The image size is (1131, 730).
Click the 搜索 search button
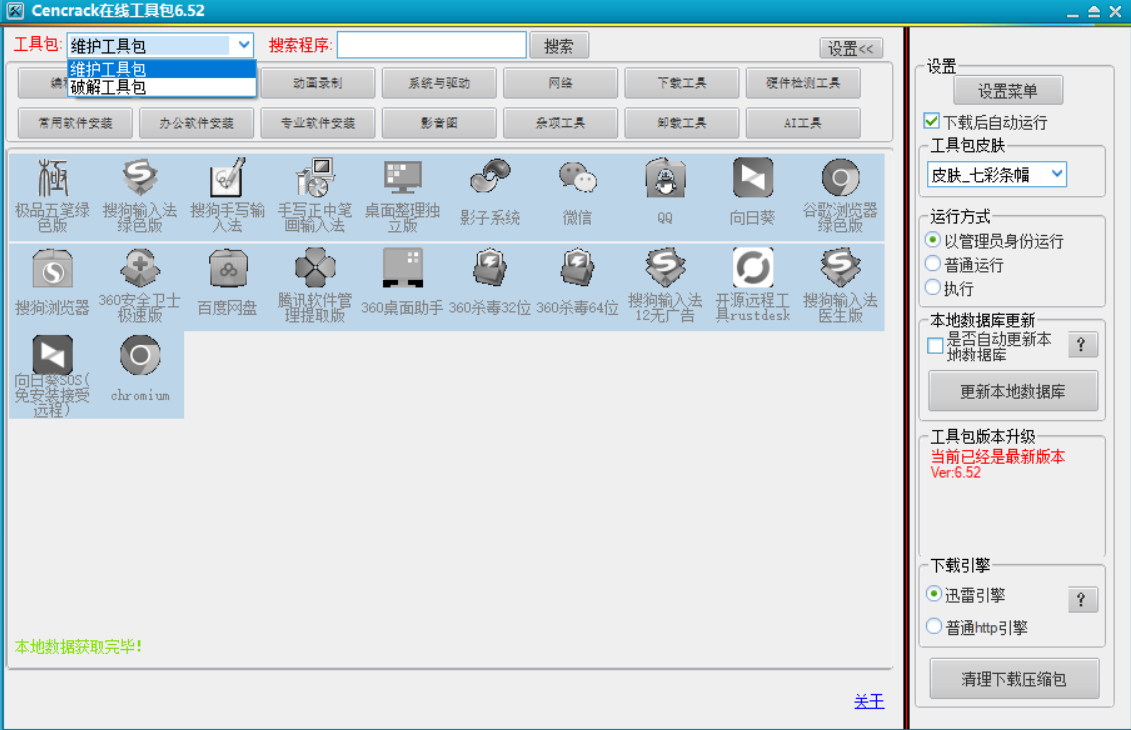[559, 45]
